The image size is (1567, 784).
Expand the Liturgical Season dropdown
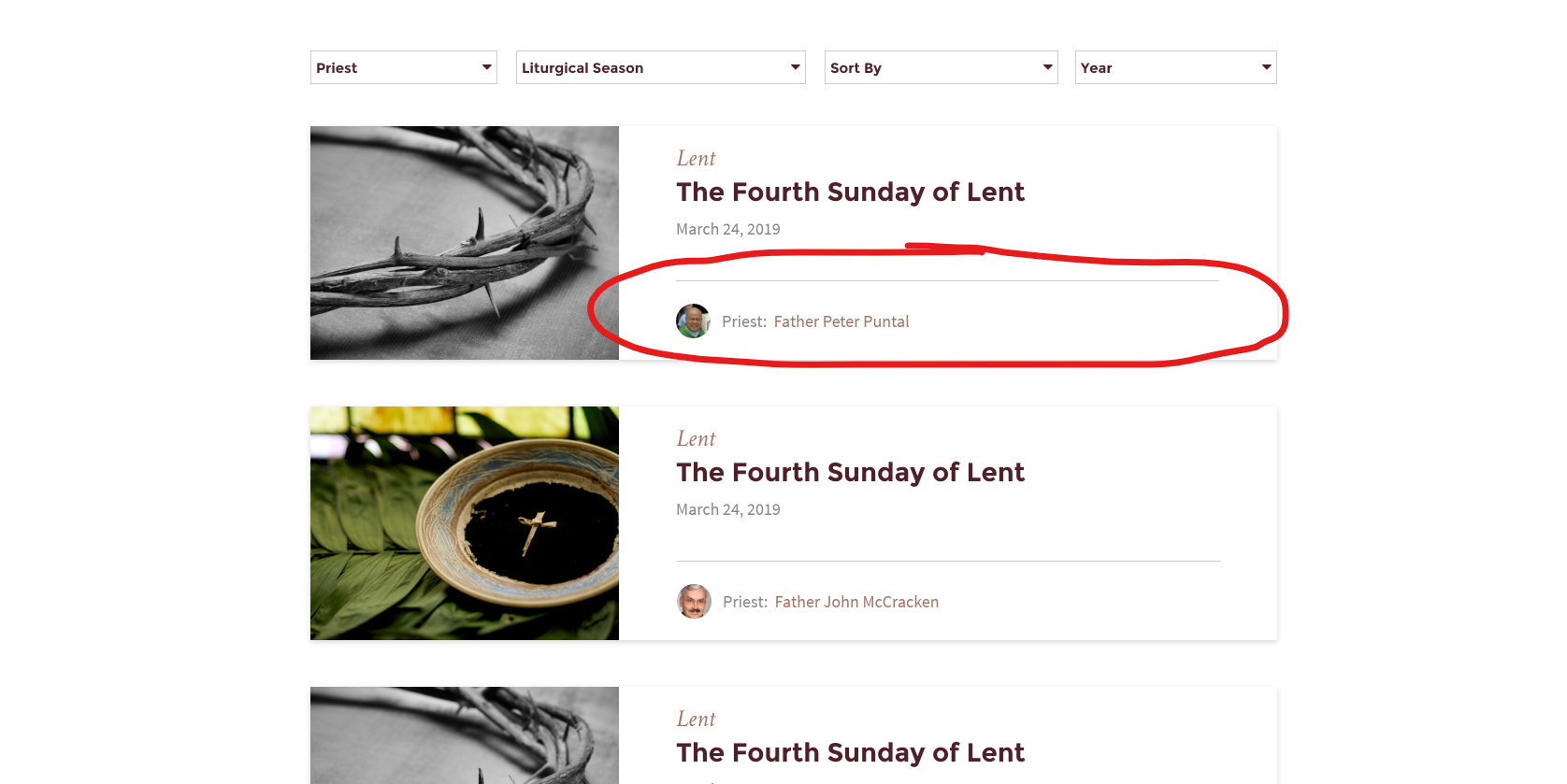tap(660, 67)
